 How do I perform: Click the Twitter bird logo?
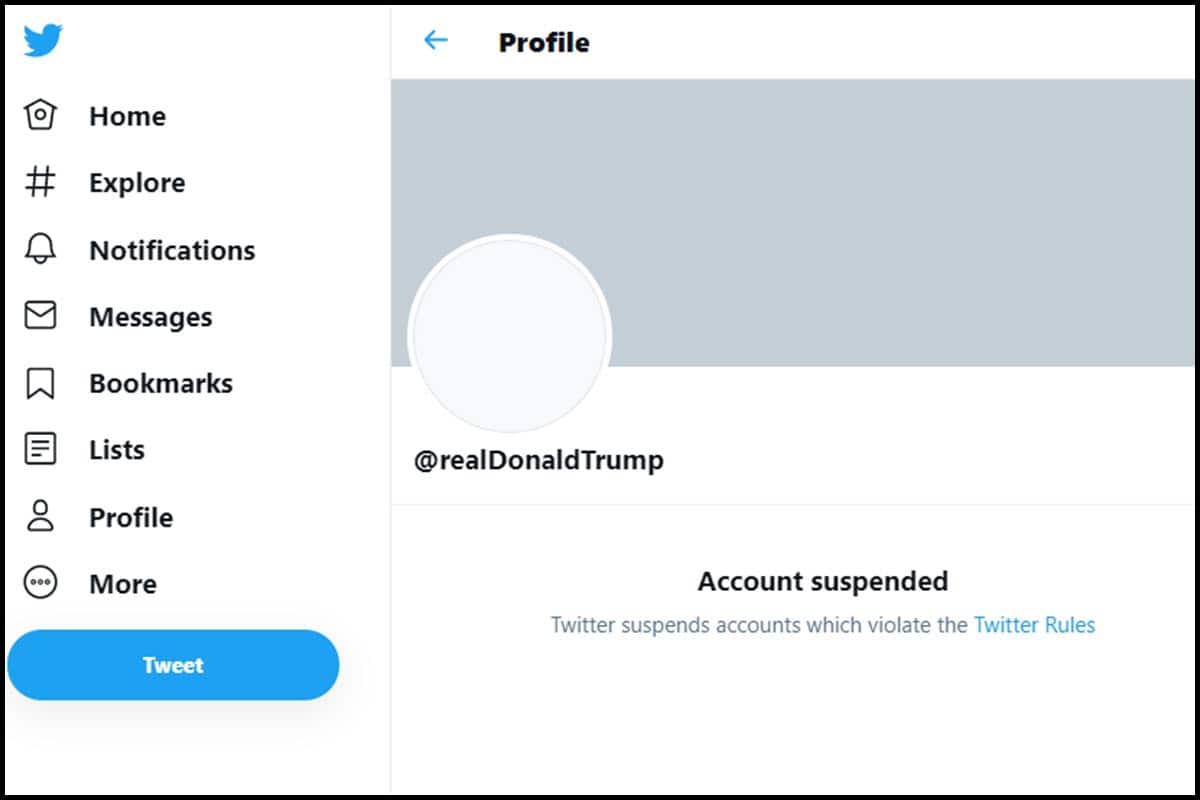pos(43,41)
